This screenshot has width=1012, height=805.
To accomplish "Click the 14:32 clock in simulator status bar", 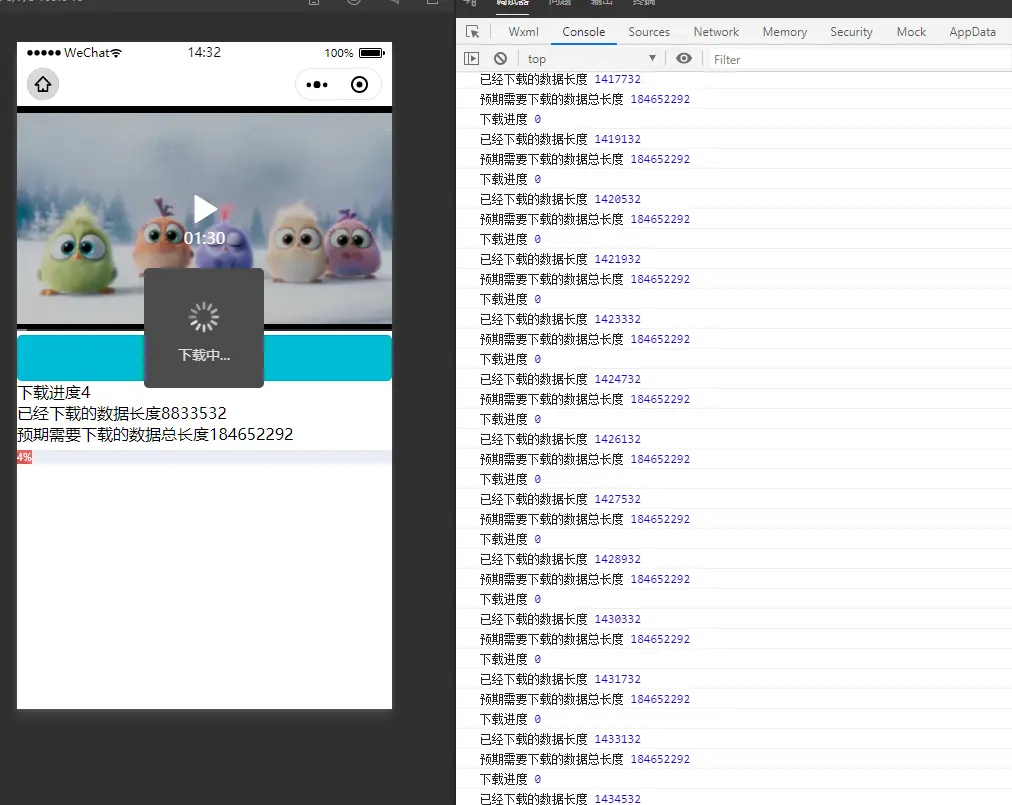I will [204, 52].
